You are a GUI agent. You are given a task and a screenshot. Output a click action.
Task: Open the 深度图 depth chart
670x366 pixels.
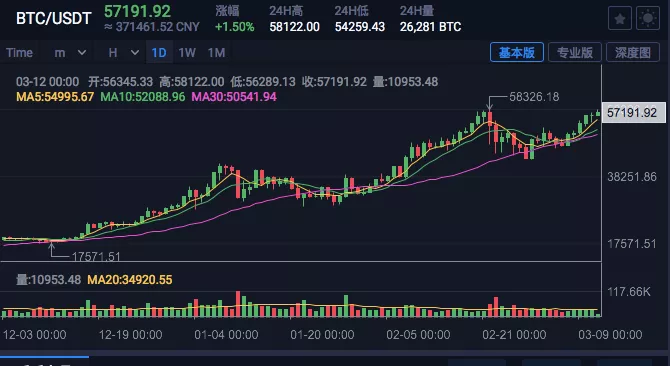pos(633,52)
